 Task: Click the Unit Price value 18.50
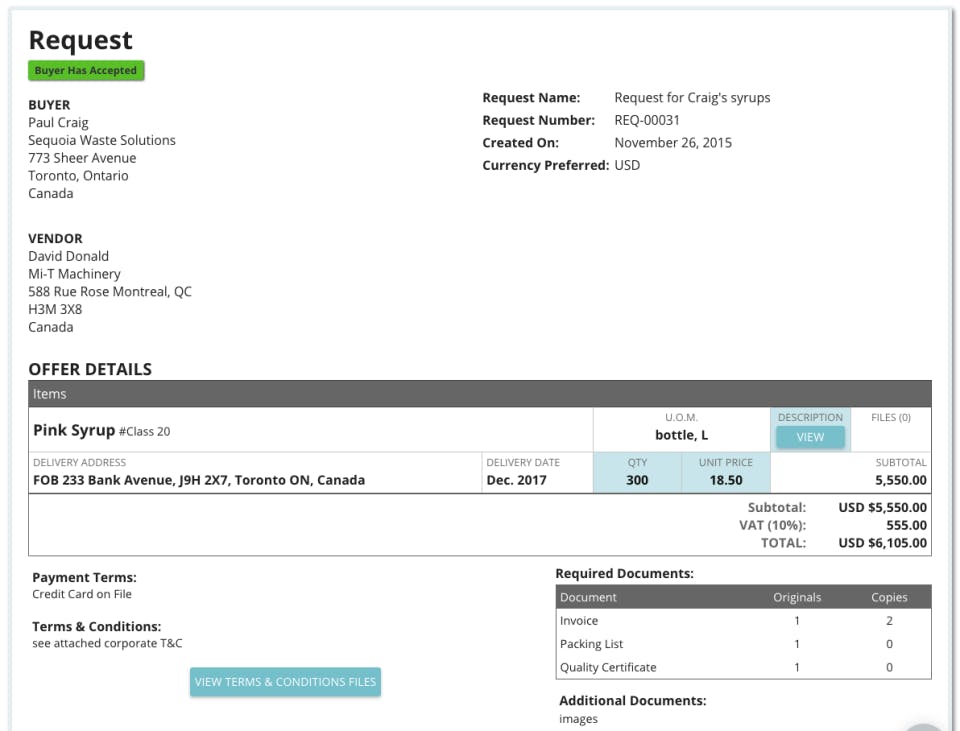click(726, 480)
